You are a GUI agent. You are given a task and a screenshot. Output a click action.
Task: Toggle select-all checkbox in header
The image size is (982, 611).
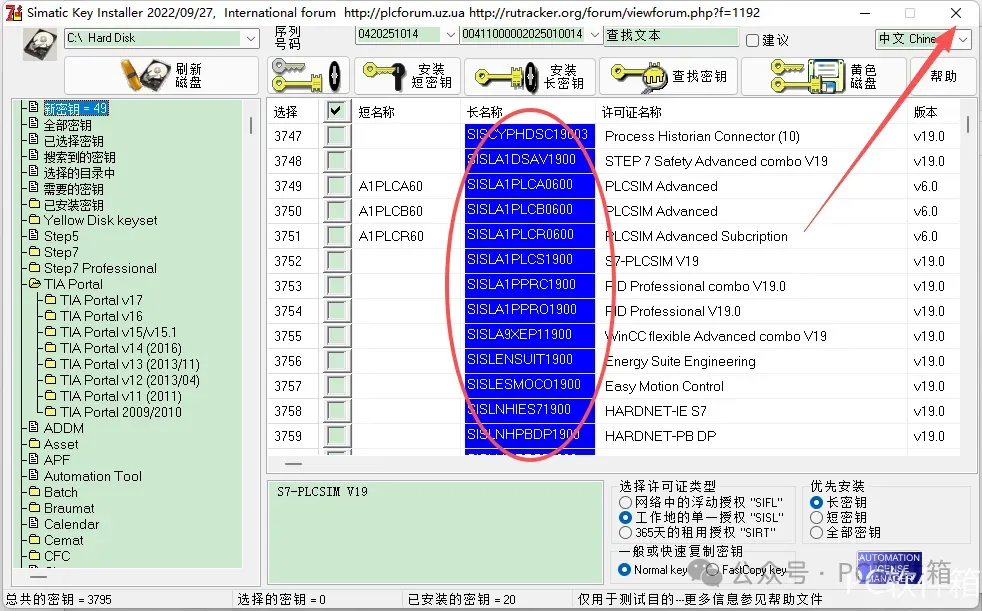(x=337, y=111)
